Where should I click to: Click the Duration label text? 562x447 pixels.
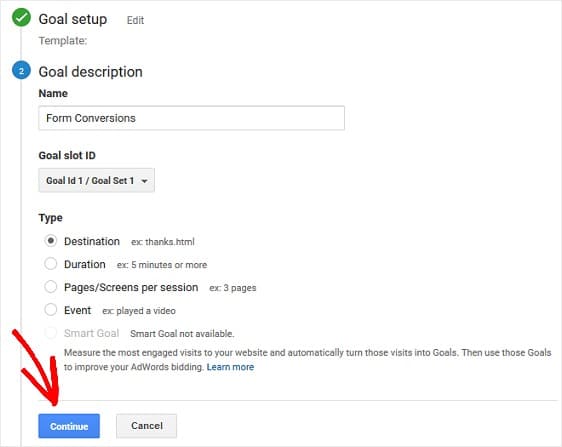tap(85, 264)
